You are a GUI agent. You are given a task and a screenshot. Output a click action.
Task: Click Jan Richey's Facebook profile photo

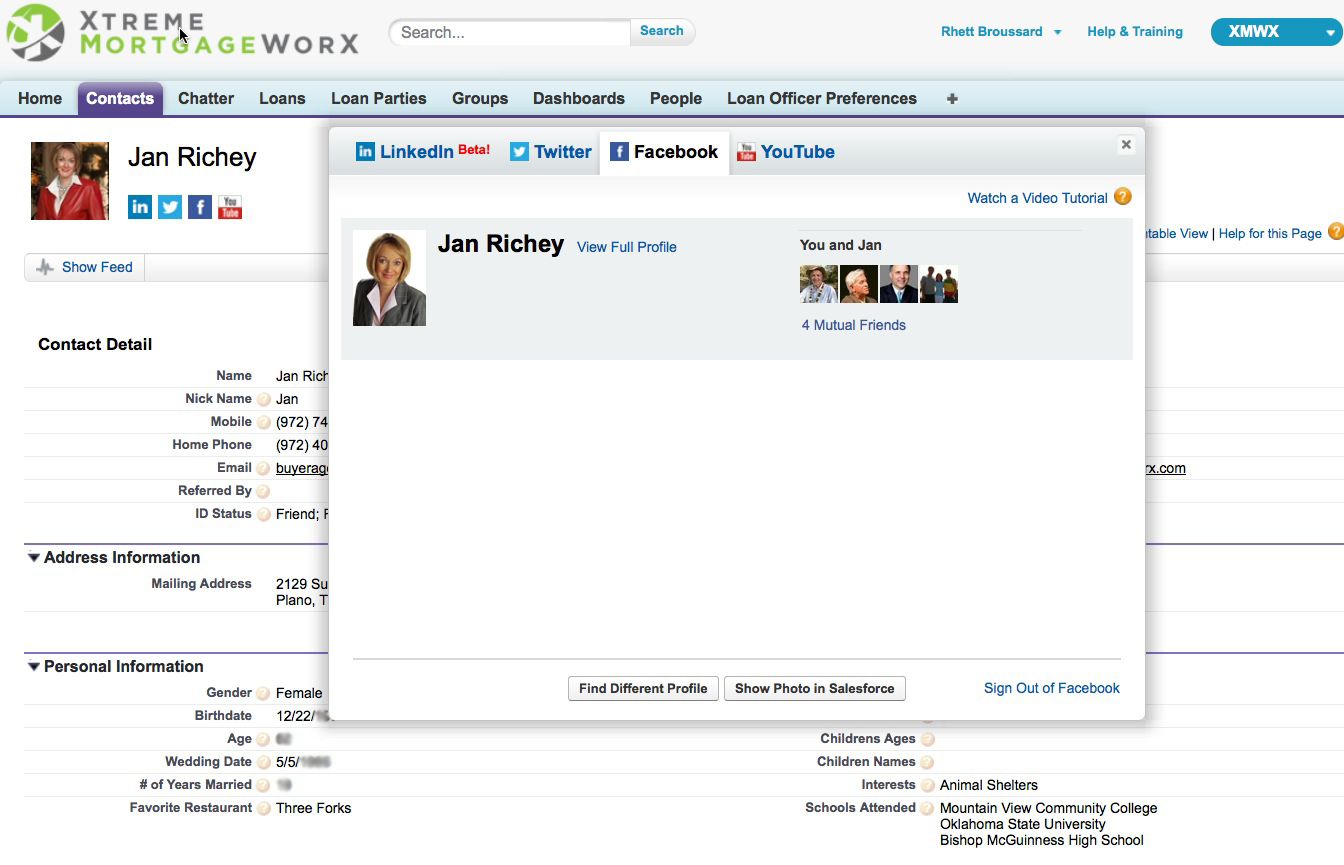pyautogui.click(x=390, y=278)
